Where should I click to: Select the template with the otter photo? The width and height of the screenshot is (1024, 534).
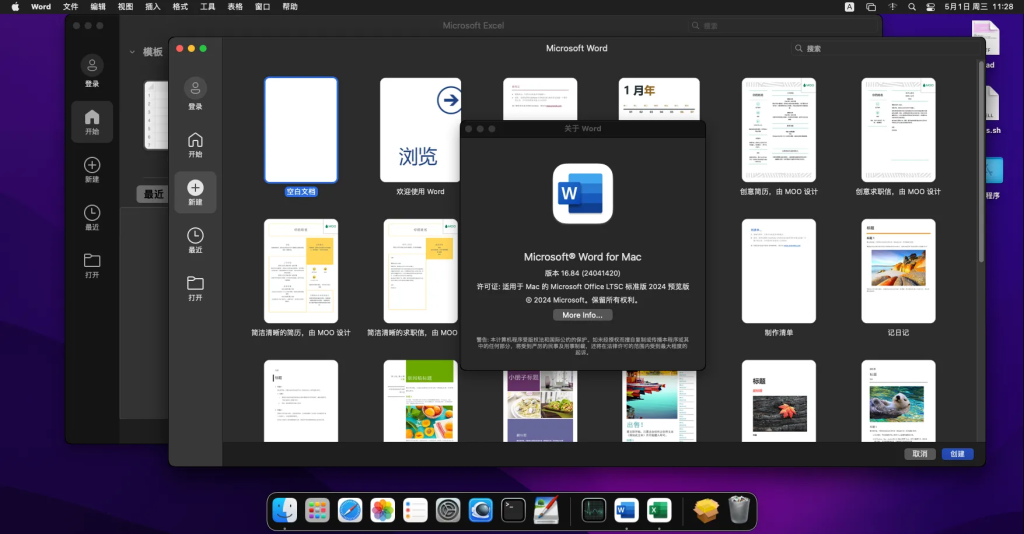[898, 401]
